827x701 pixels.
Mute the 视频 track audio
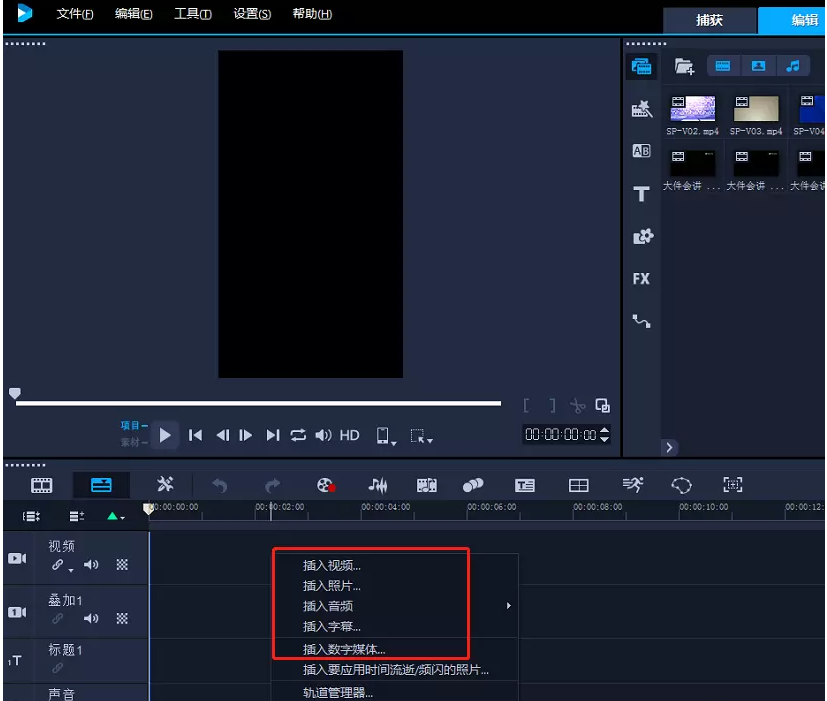pos(91,565)
